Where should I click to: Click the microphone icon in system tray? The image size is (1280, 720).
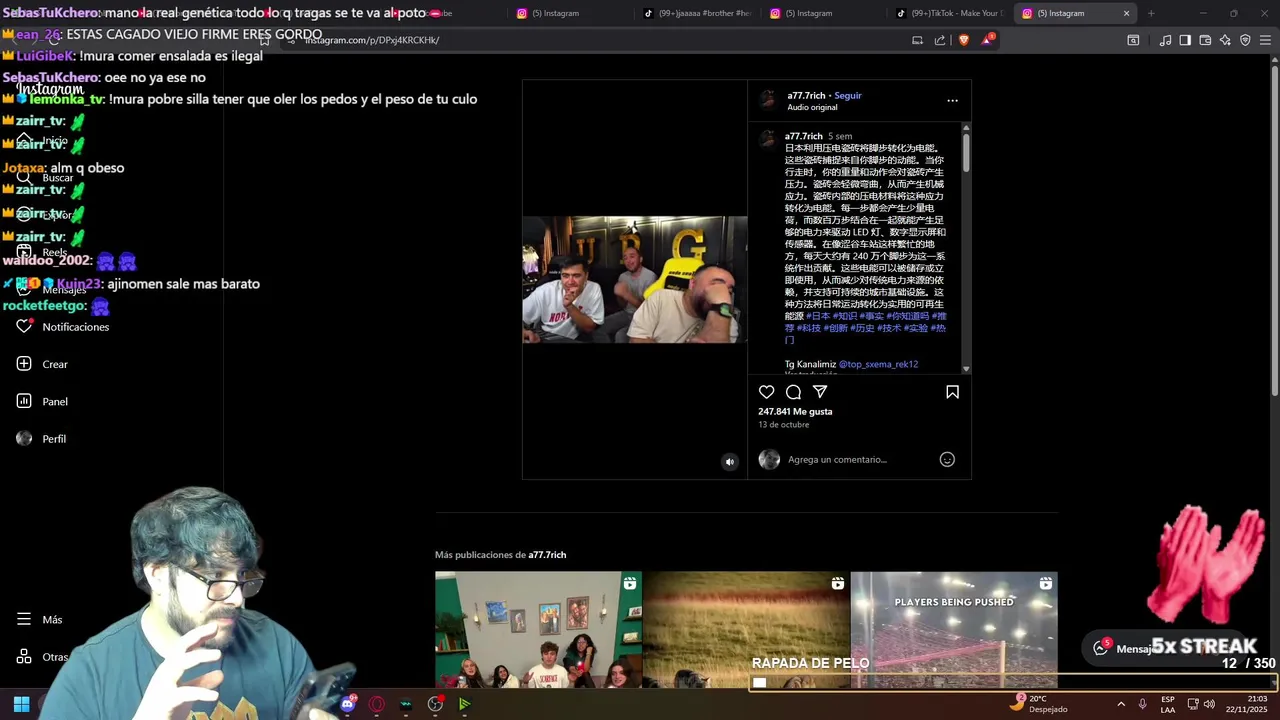1142,704
